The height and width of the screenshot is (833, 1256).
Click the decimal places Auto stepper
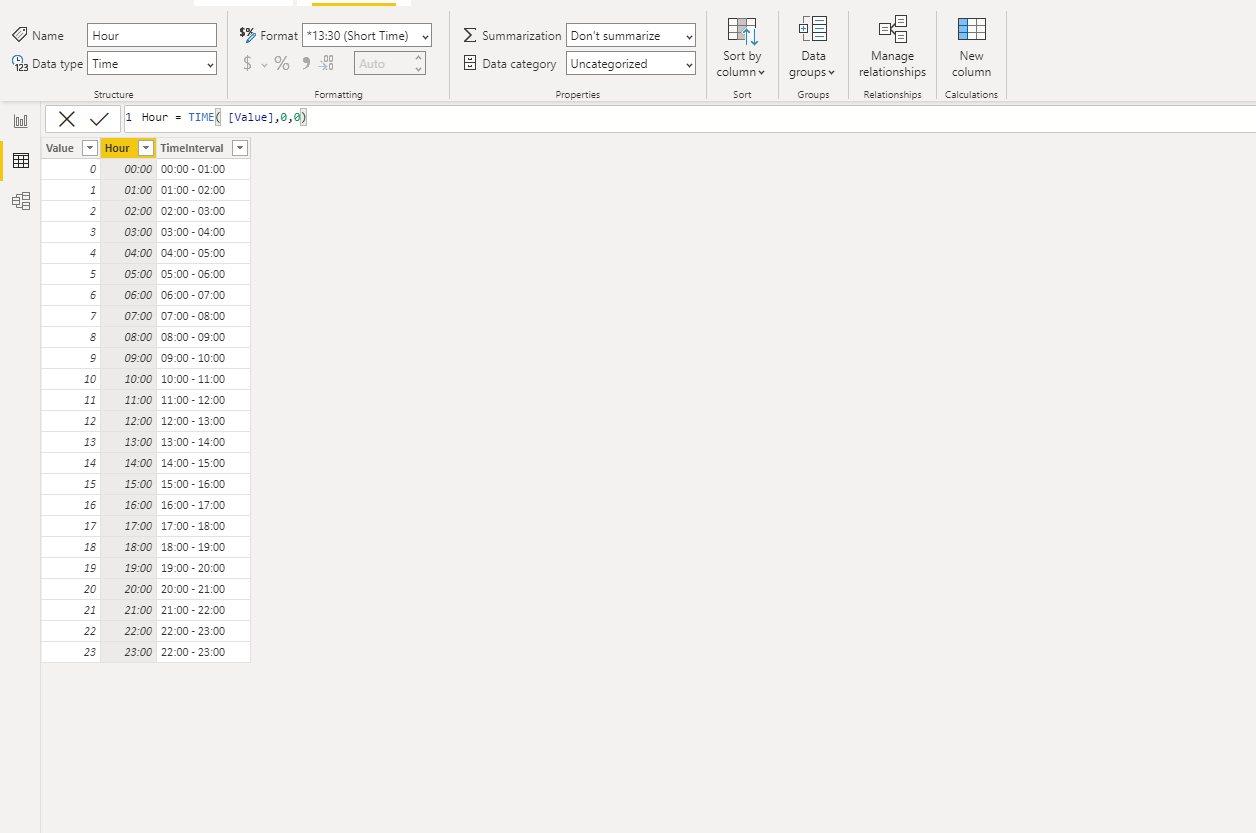[x=390, y=63]
